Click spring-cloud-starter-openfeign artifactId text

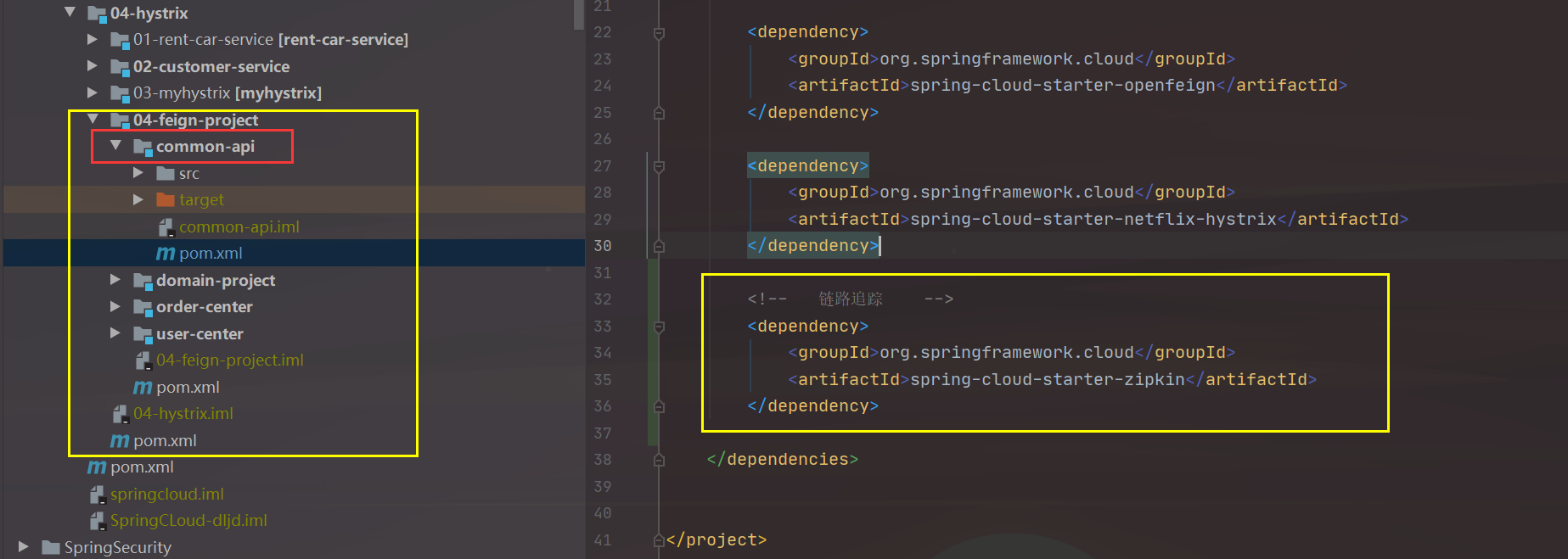point(1063,85)
